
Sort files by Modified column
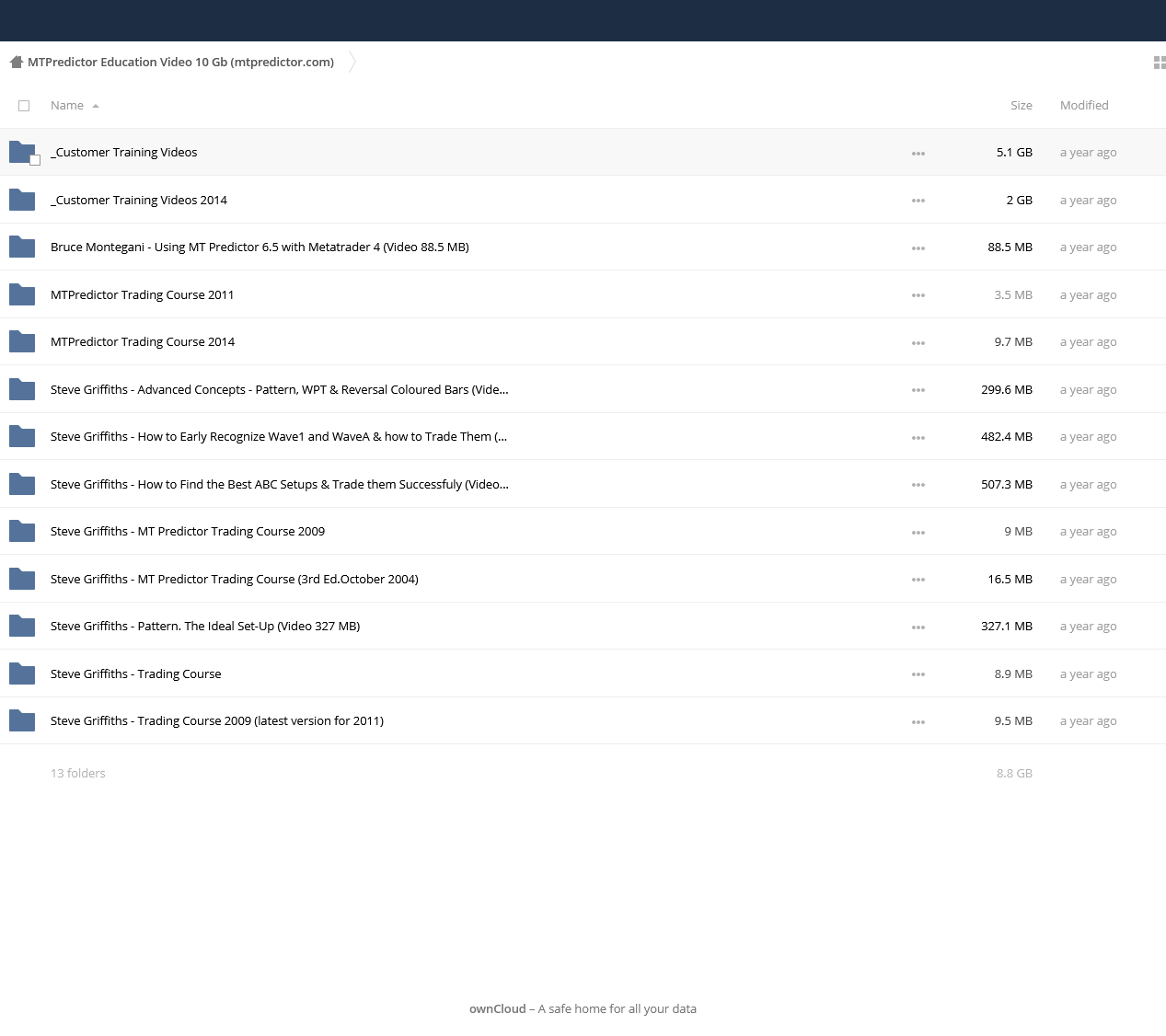pyautogui.click(x=1084, y=106)
